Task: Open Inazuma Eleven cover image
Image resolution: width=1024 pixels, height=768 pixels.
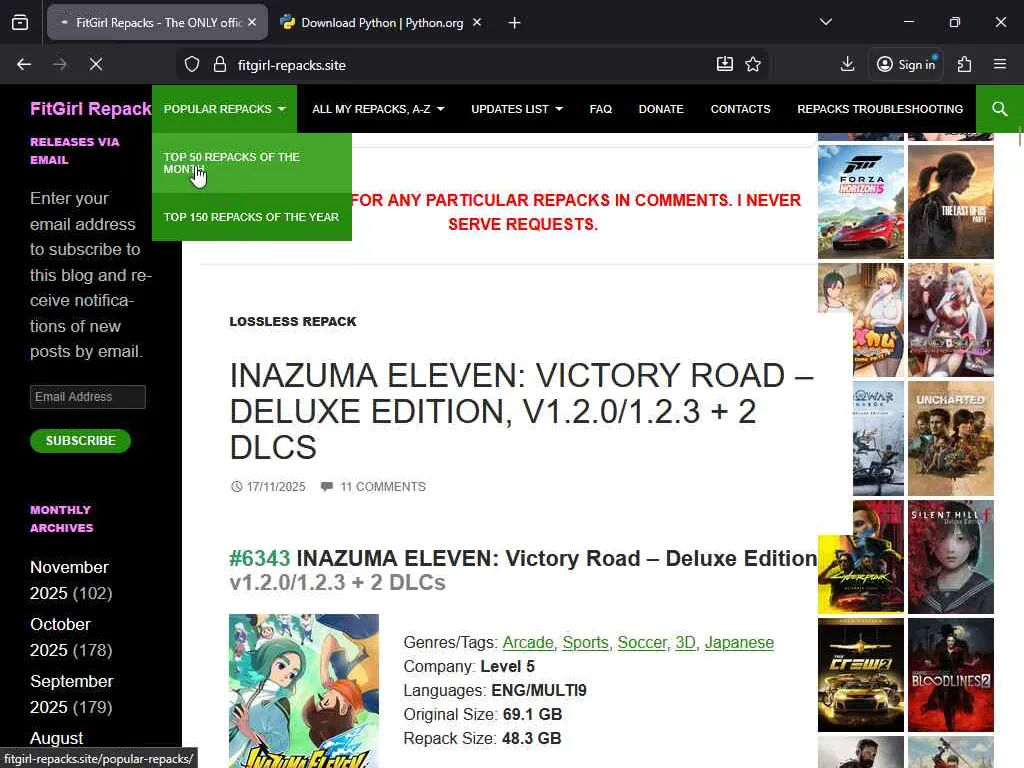Action: pyautogui.click(x=304, y=690)
